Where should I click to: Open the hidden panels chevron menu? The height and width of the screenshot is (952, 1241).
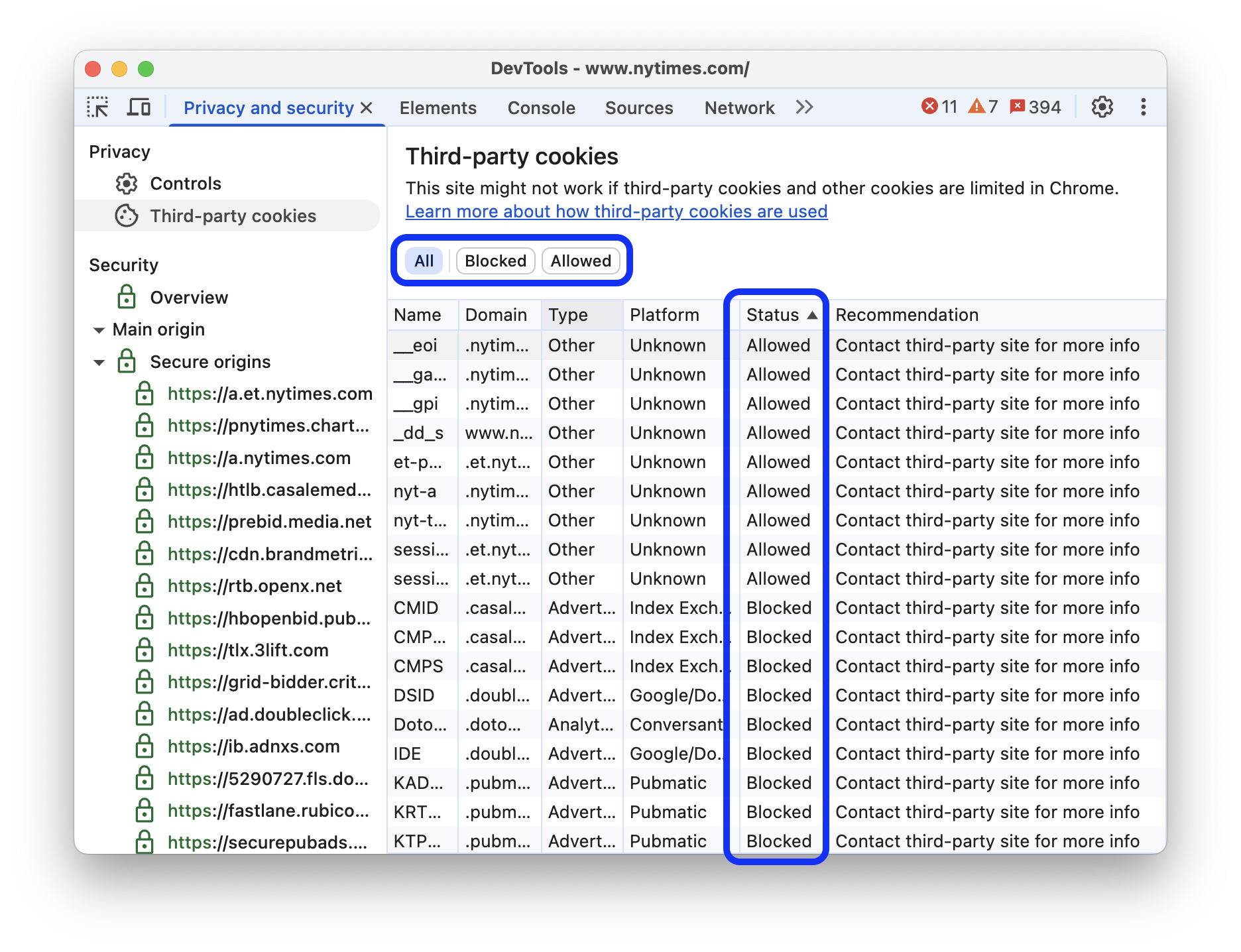click(x=804, y=107)
